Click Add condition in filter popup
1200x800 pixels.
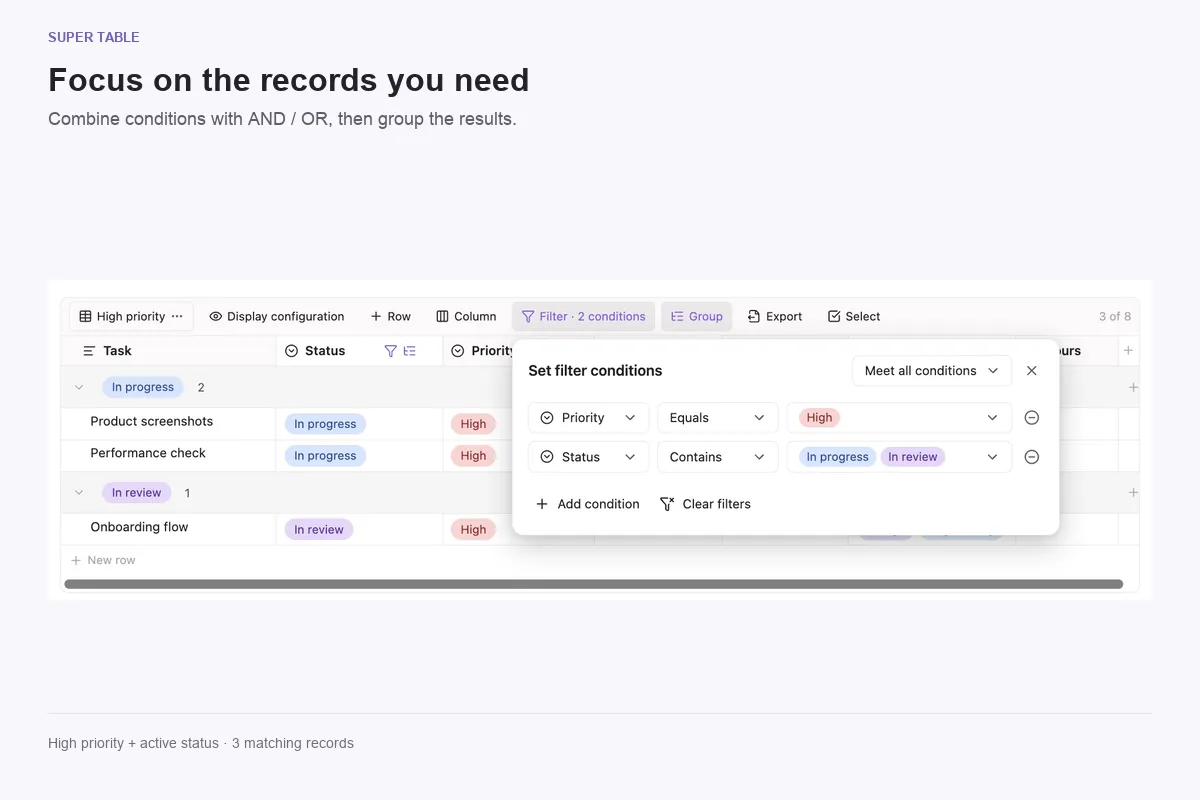pyautogui.click(x=587, y=504)
